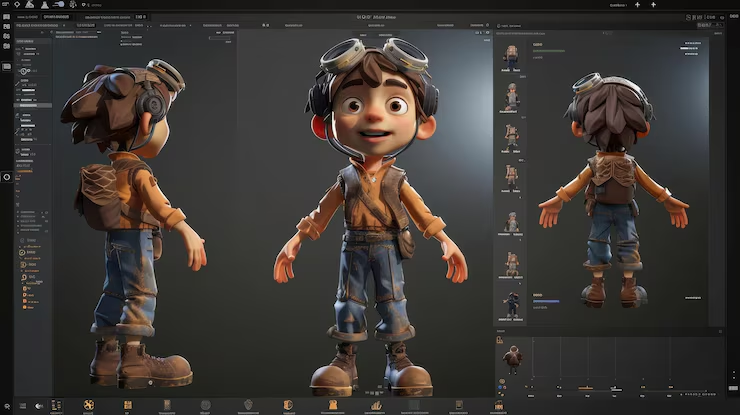Select the top character thumbnail in the pose list
This screenshot has height=415, width=740.
[x=512, y=56]
